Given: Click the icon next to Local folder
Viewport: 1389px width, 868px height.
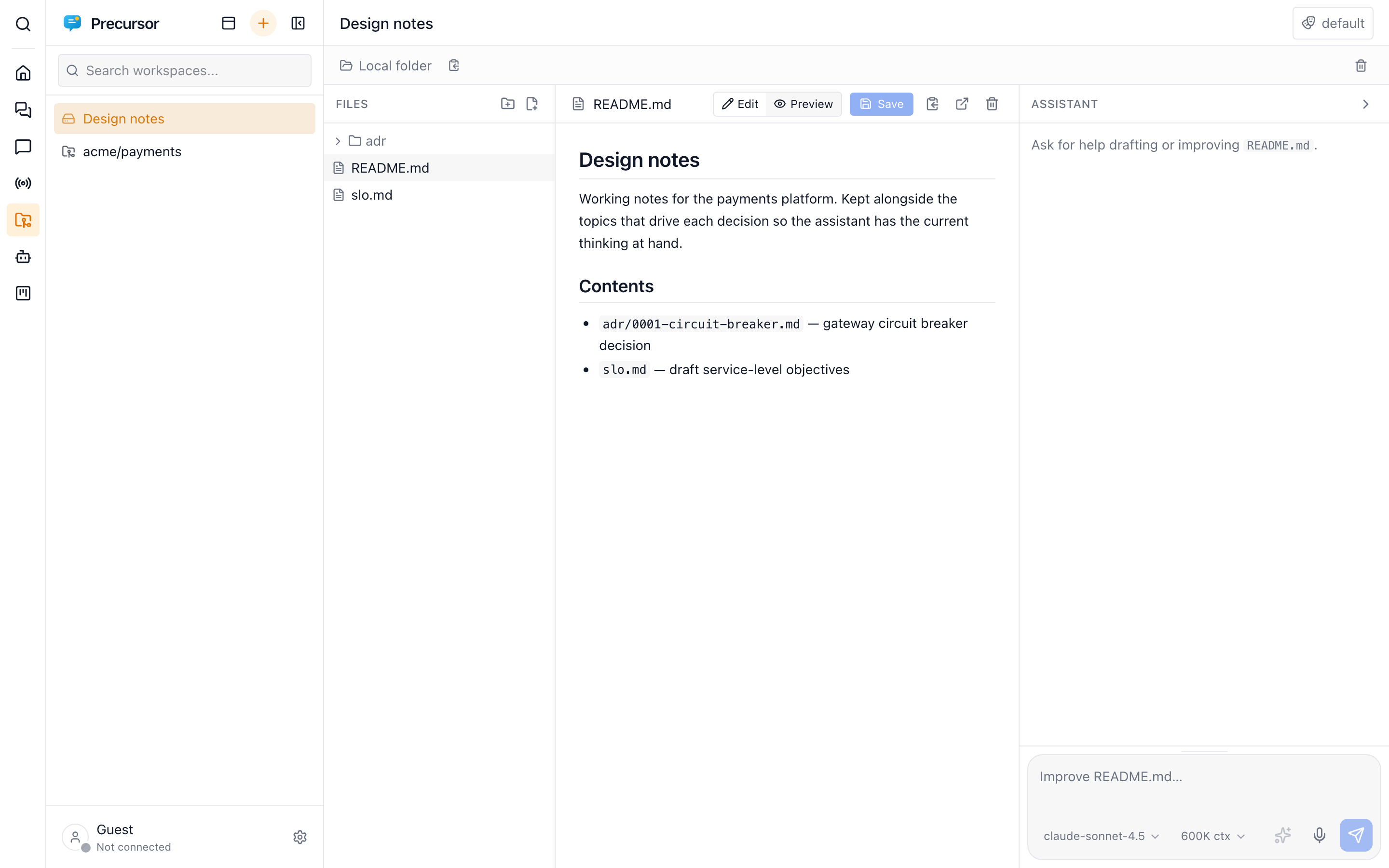Looking at the screenshot, I should coord(454,66).
